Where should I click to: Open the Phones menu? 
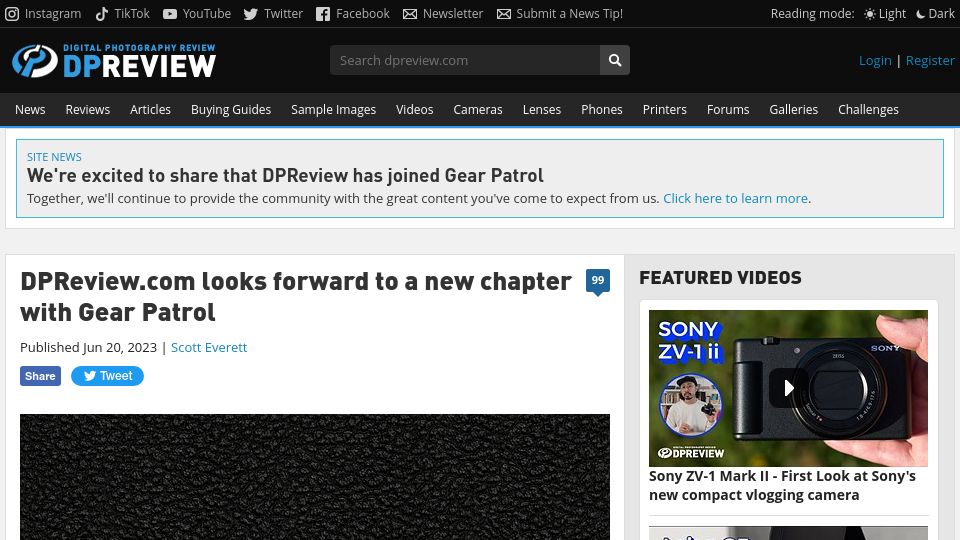click(602, 110)
